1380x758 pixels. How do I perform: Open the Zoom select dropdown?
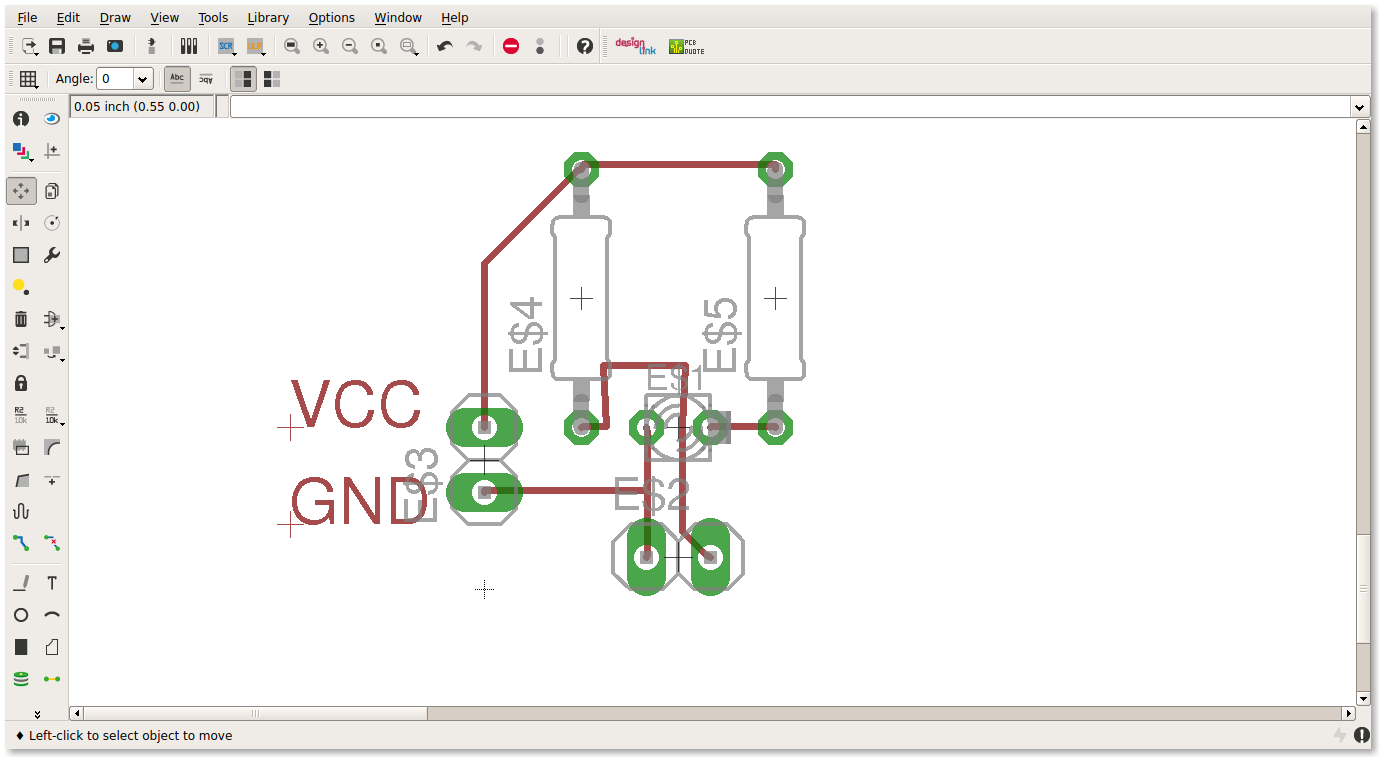coord(408,46)
